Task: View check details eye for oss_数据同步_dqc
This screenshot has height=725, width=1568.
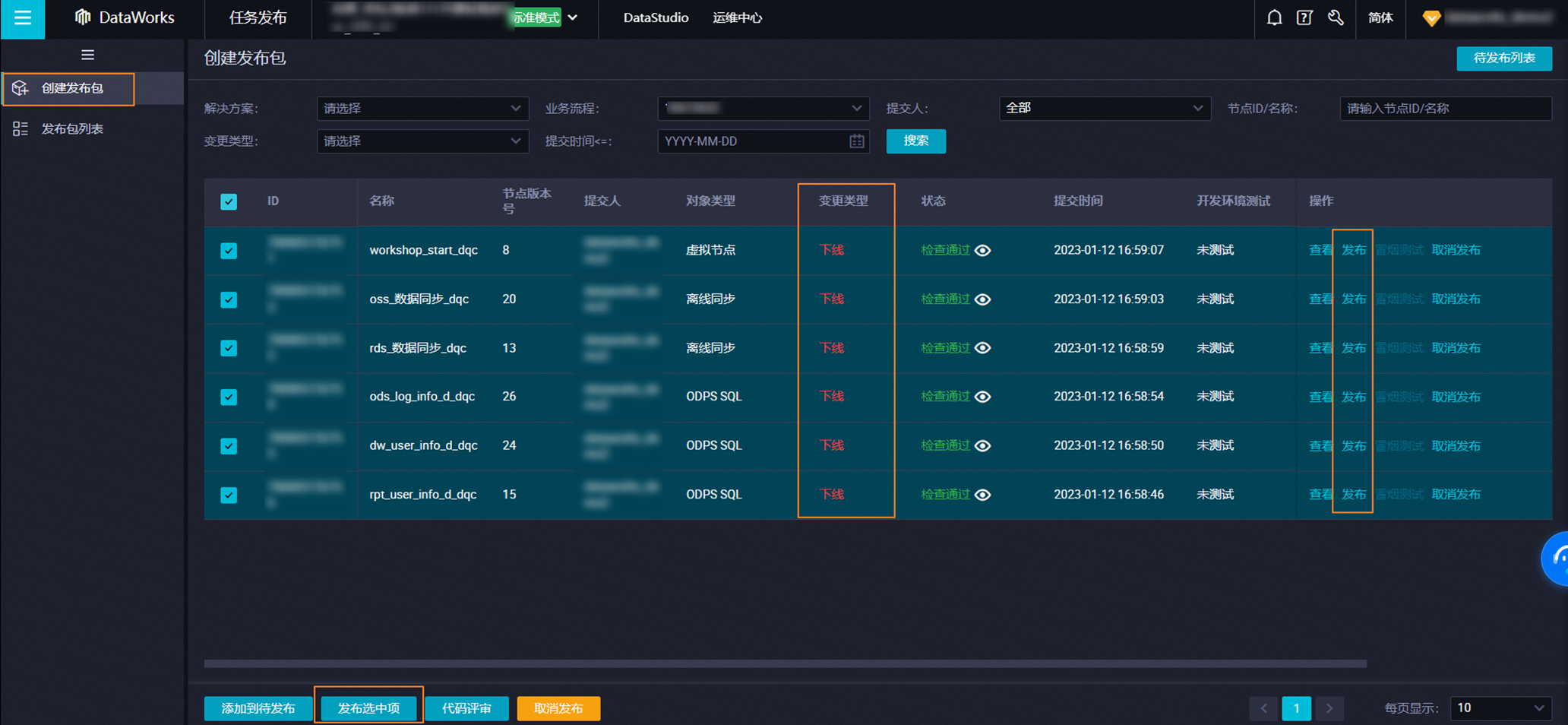Action: pos(982,299)
